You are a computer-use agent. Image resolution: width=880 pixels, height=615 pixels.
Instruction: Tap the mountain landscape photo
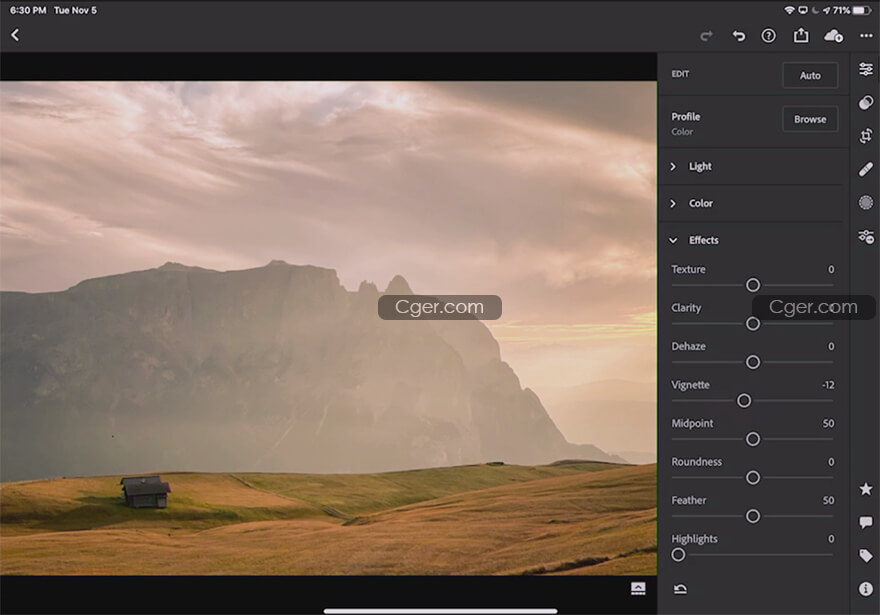point(328,328)
